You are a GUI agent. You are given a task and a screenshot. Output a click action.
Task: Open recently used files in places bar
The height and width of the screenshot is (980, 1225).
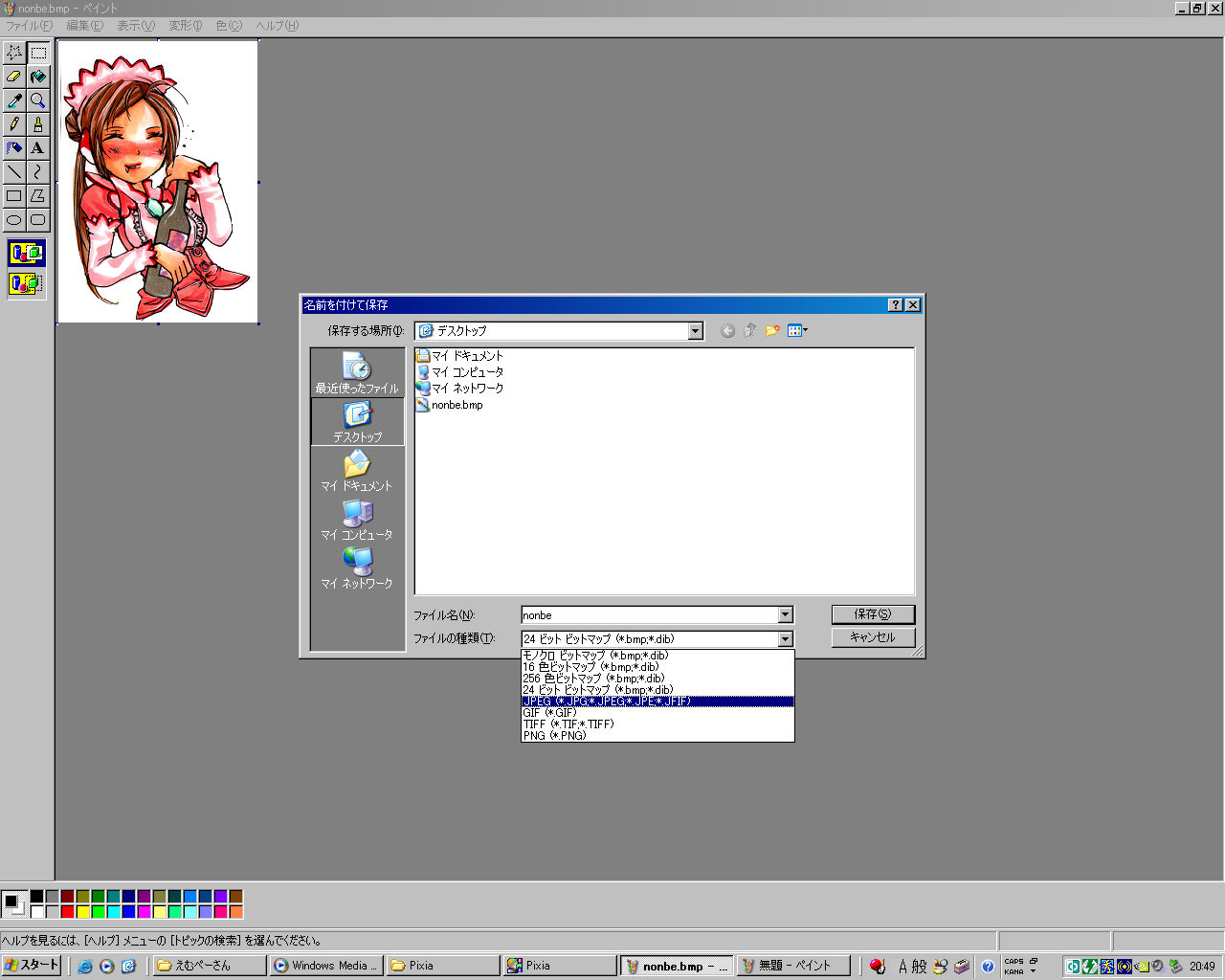click(x=357, y=374)
